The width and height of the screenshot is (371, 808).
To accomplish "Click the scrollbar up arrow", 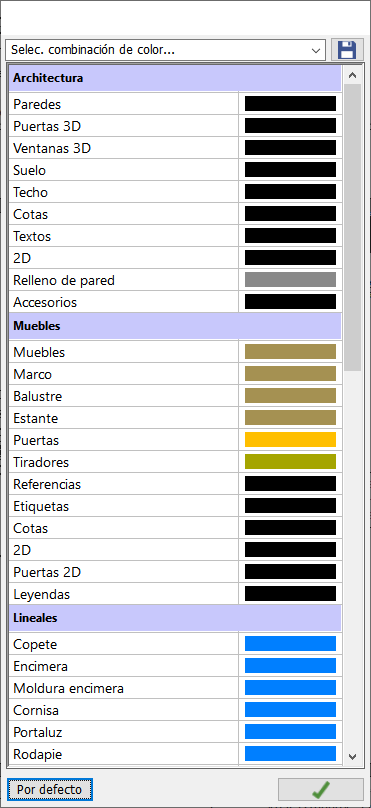I will 352,75.
